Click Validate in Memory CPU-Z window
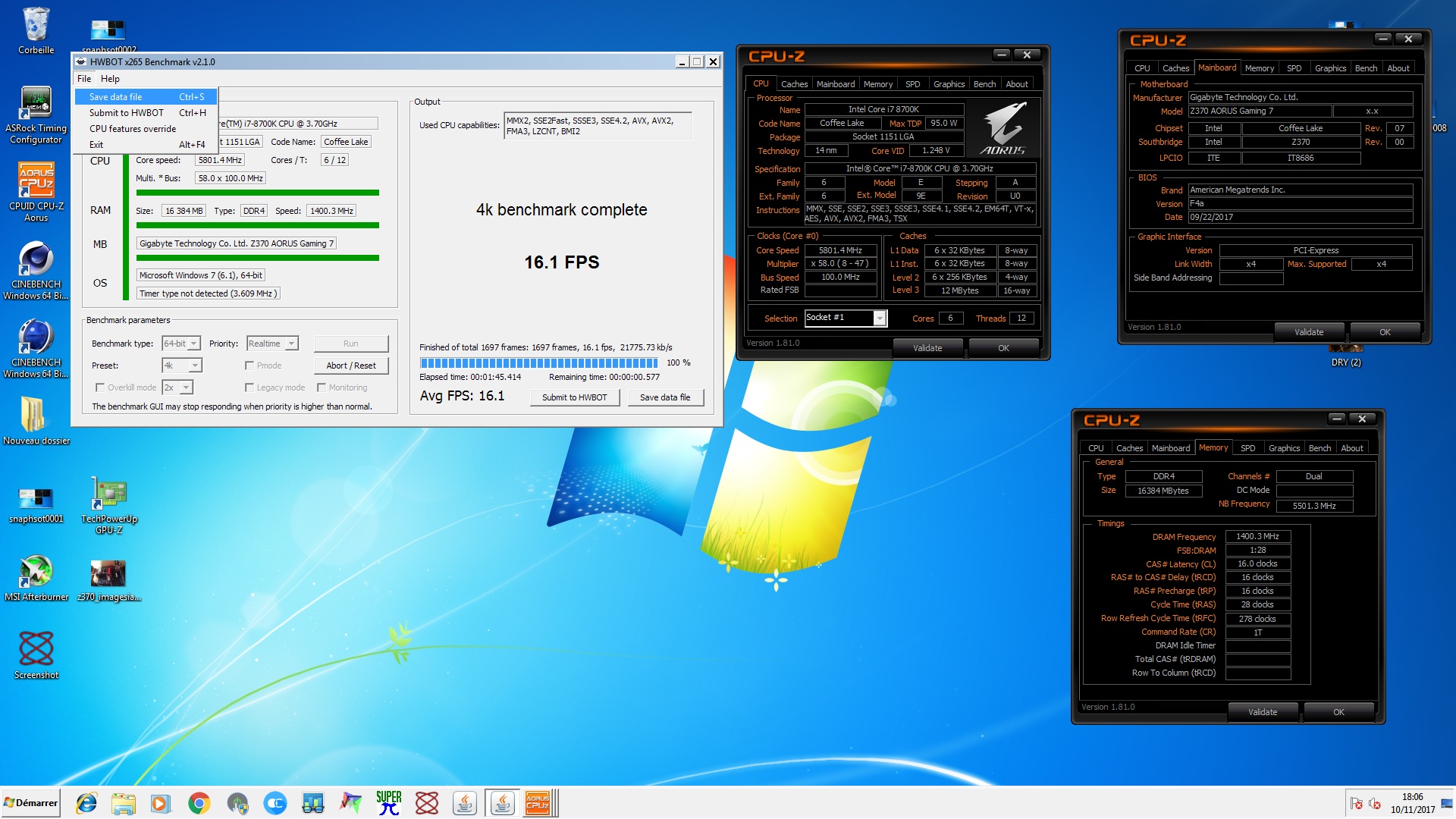This screenshot has height=819, width=1456. click(x=1263, y=712)
